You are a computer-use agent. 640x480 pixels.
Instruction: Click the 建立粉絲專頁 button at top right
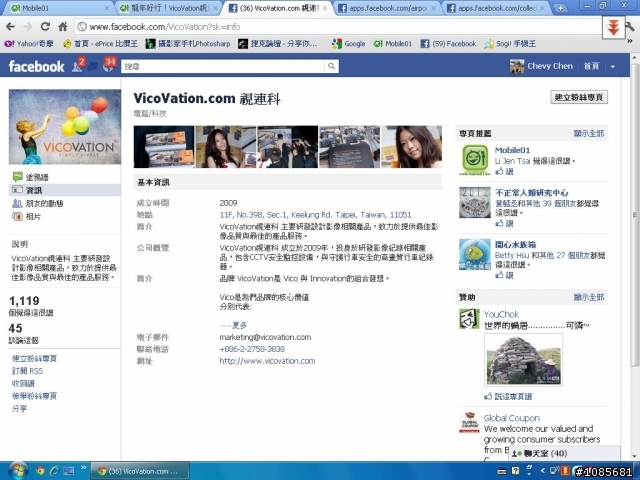point(579,97)
